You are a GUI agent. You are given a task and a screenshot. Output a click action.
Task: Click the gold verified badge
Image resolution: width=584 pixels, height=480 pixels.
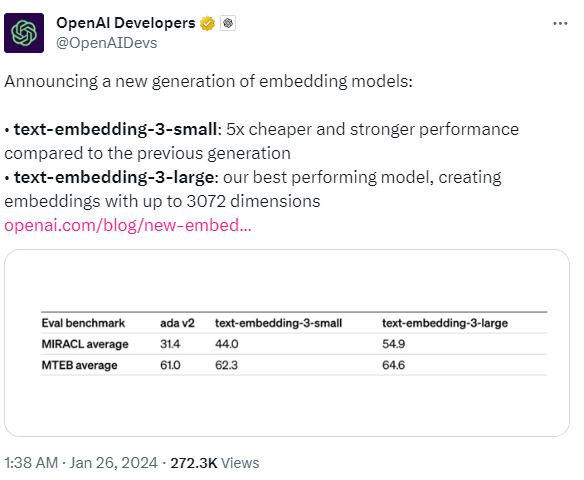coord(207,23)
